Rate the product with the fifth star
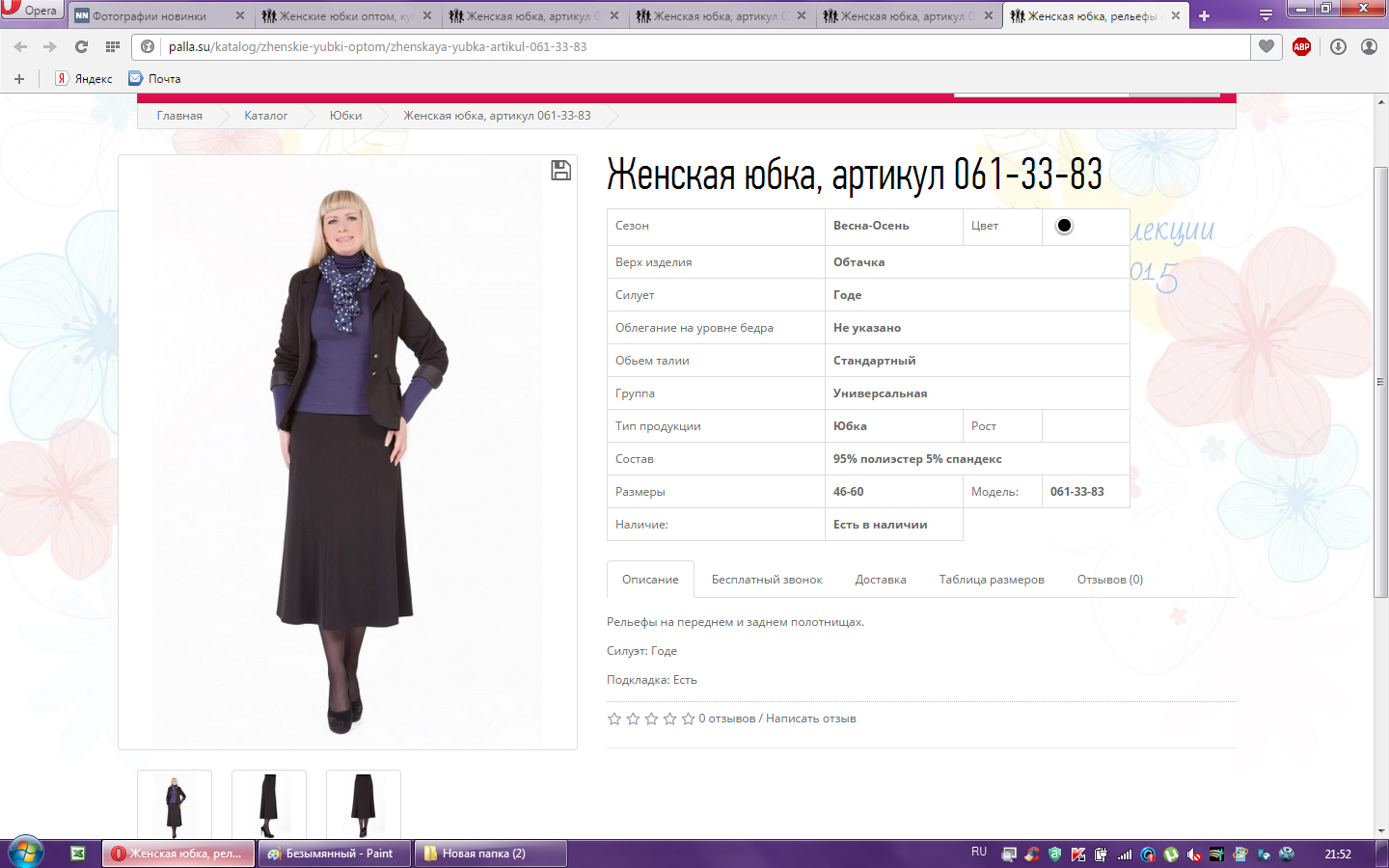The width and height of the screenshot is (1389, 868). 688,719
